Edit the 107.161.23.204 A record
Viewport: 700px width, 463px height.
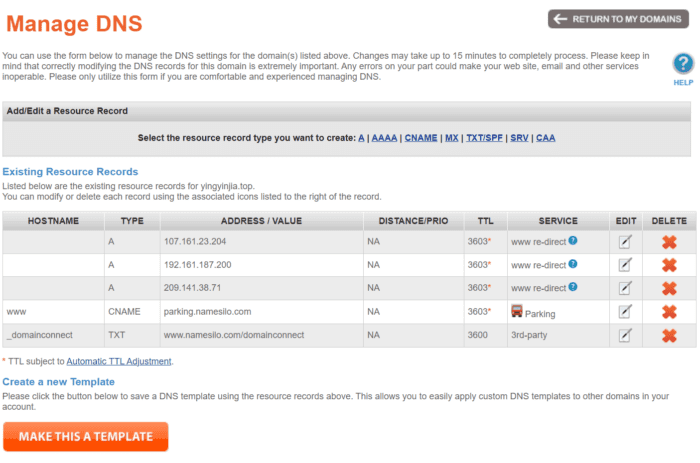[x=625, y=241]
